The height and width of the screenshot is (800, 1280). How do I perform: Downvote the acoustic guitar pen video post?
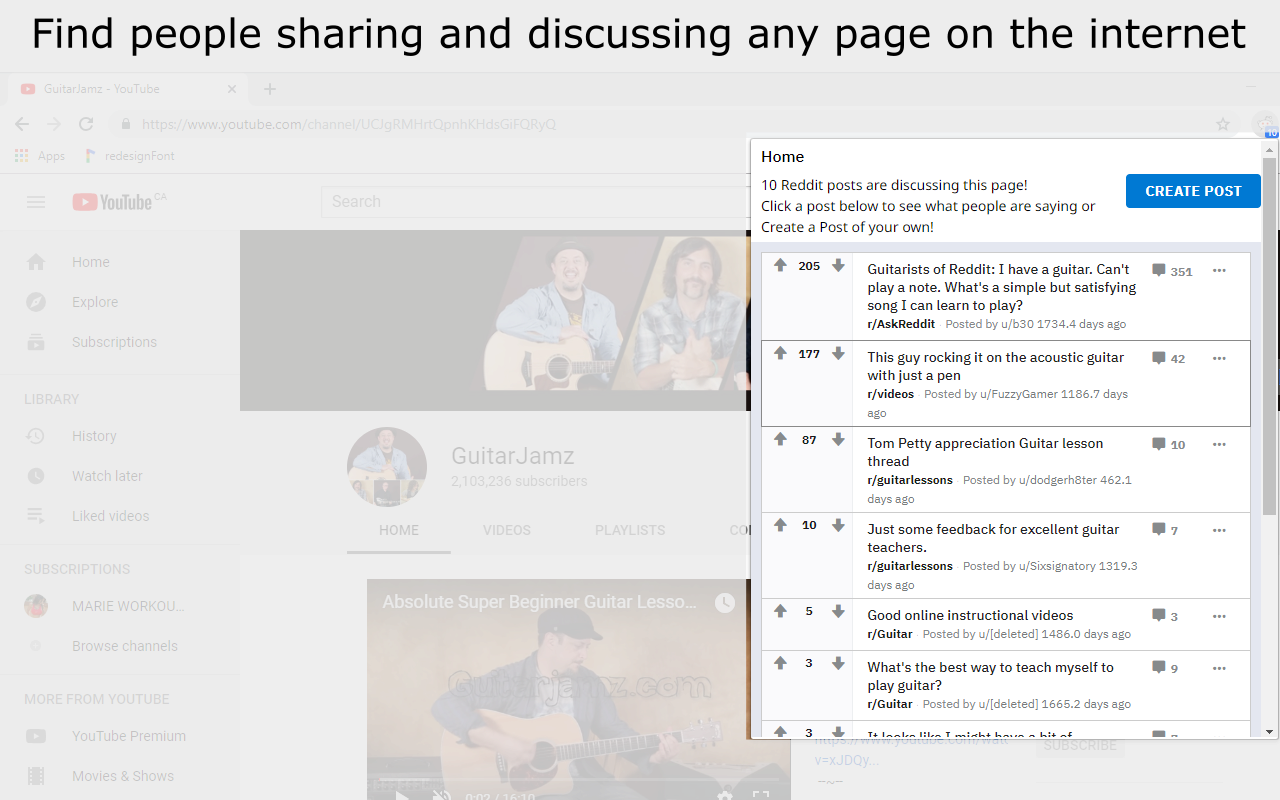(838, 354)
